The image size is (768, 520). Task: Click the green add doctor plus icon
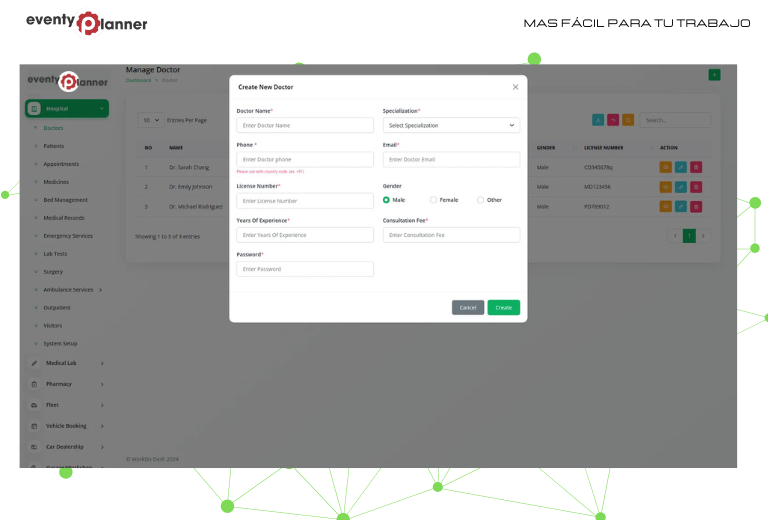713,75
